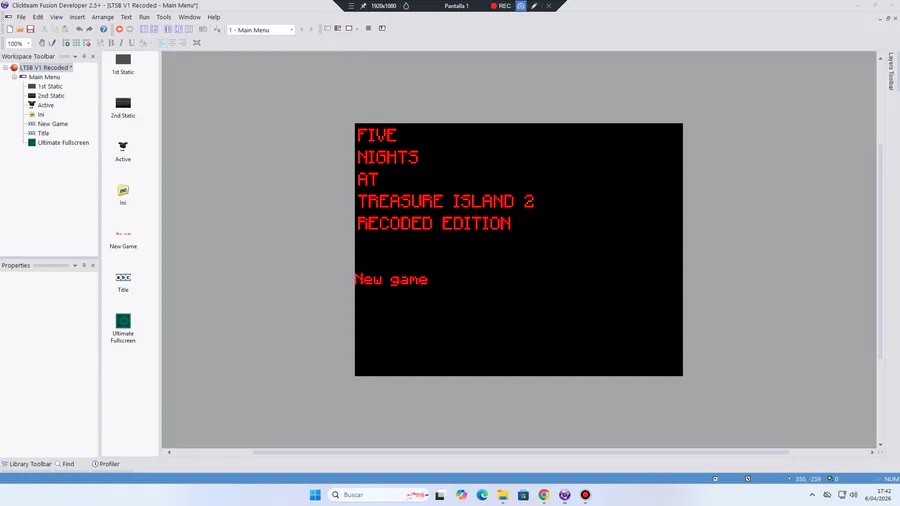
Task: Click the Active object icon in object list
Action: pyautogui.click(x=123, y=151)
